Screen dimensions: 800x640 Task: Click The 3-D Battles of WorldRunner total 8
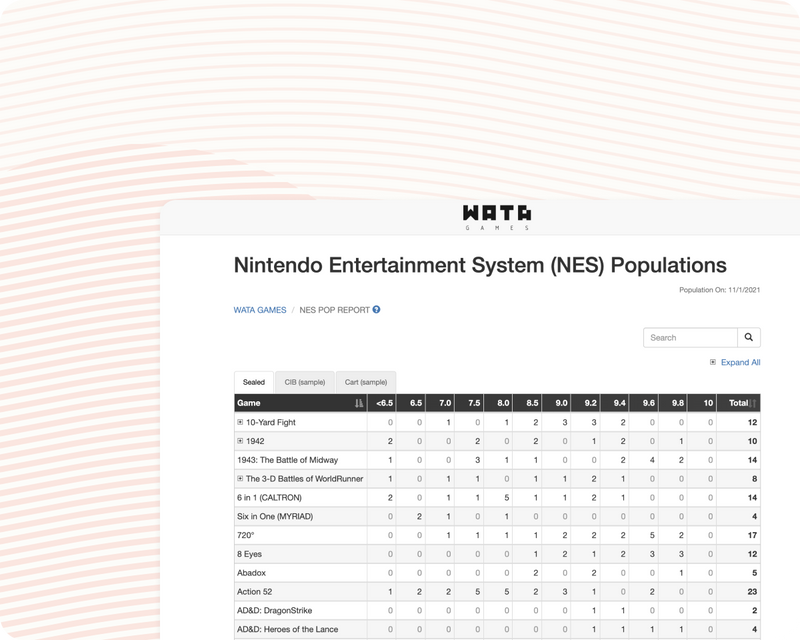coord(755,479)
